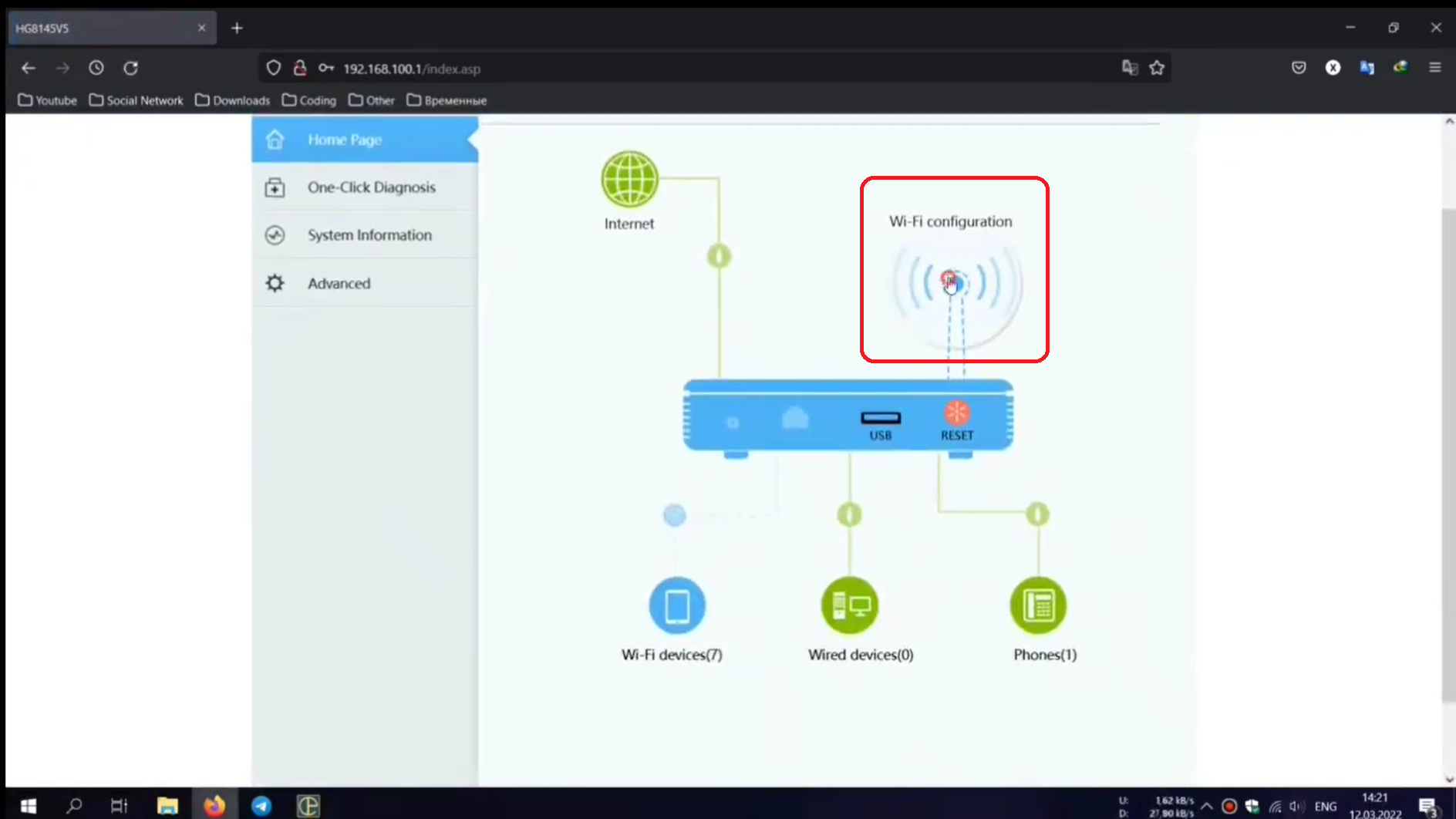The image size is (1456, 819).
Task: Open One-Click Diagnosis menu item
Action: pyautogui.click(x=370, y=187)
